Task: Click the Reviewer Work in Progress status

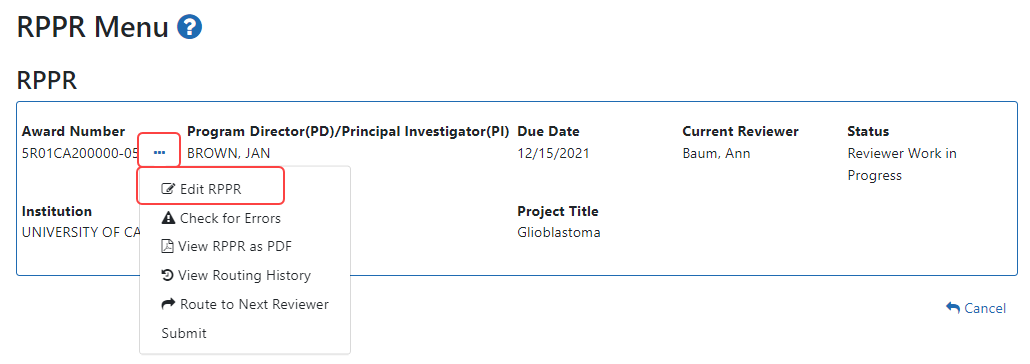Action: click(x=902, y=164)
